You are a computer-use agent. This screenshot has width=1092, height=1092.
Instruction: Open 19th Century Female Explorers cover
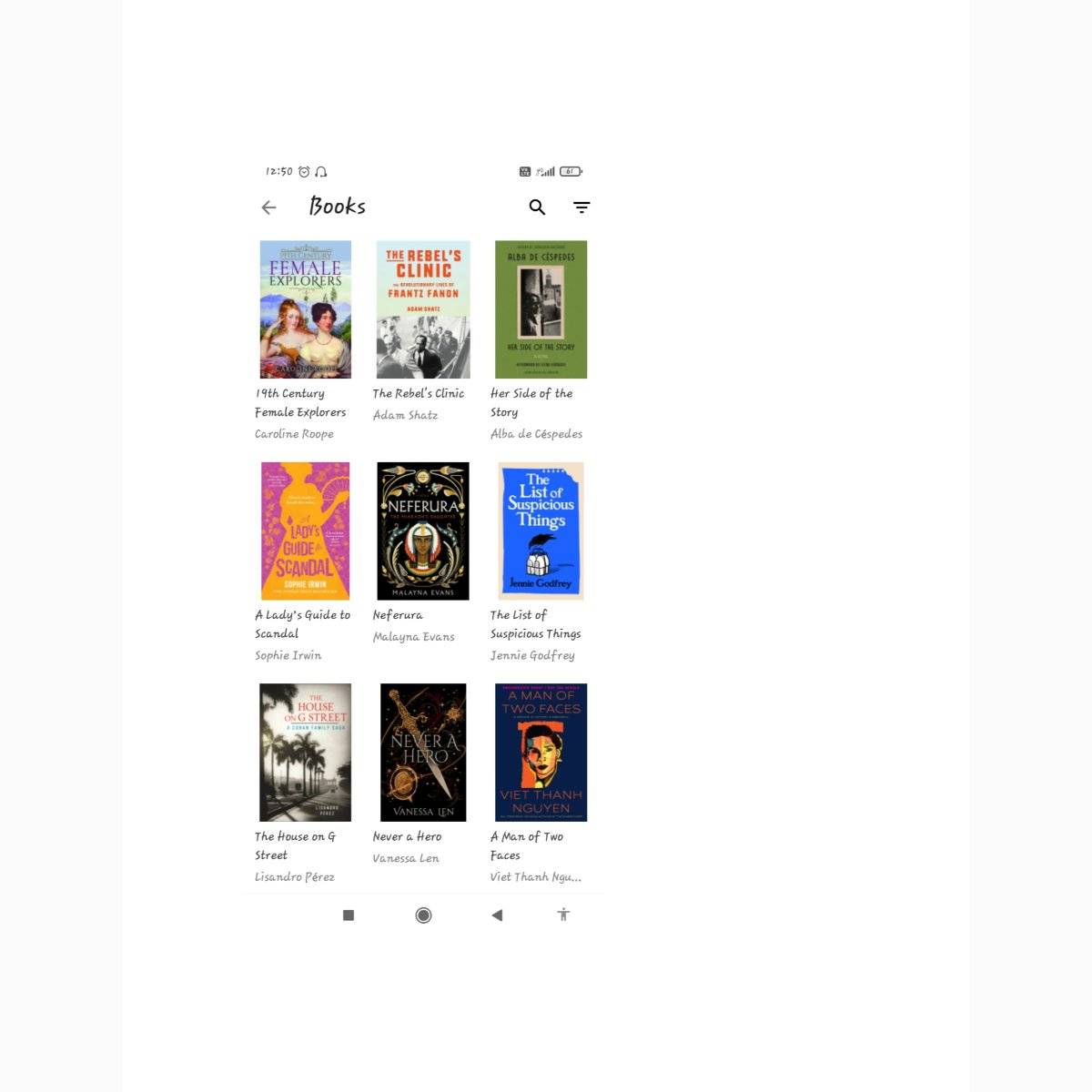click(x=306, y=309)
